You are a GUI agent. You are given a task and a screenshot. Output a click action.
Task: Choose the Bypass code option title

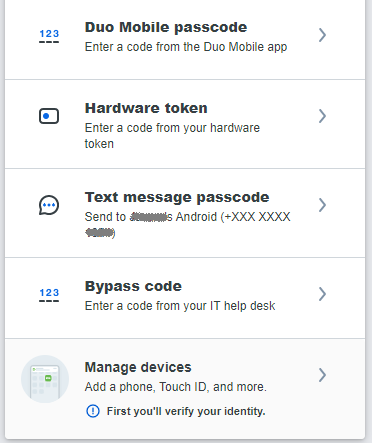133,286
